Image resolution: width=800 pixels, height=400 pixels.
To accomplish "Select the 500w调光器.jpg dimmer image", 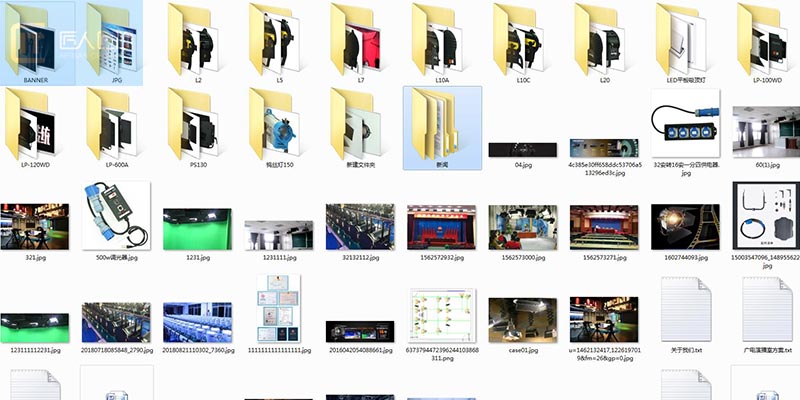I will tap(116, 215).
